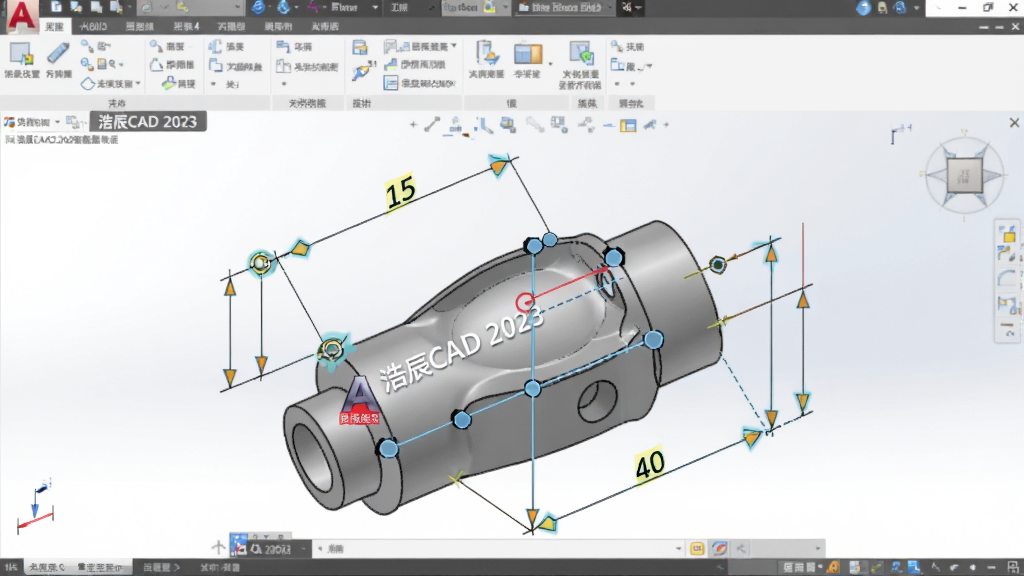Click the user account icon in title bar
This screenshot has width=1024, height=576.
(x=882, y=8)
